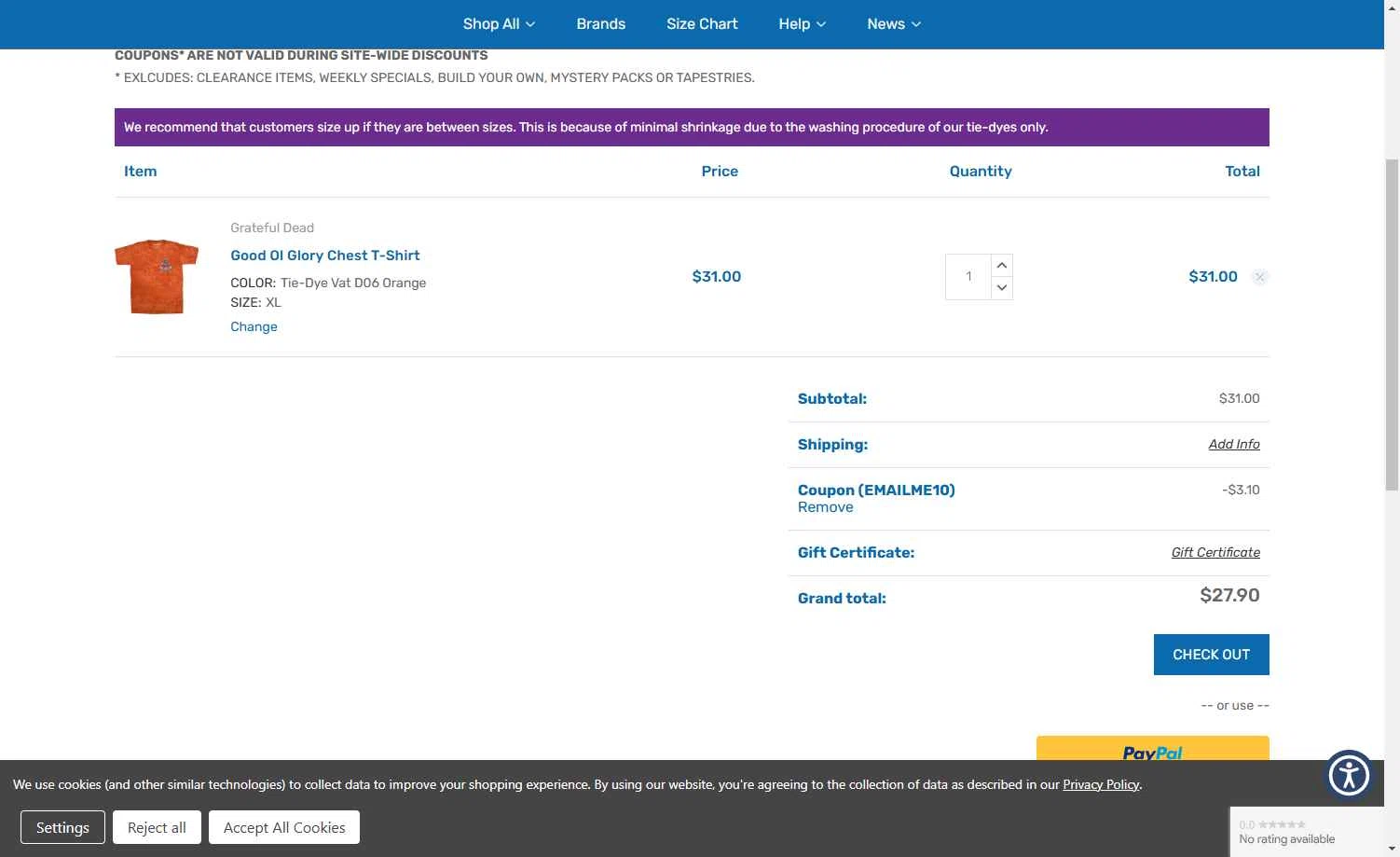The height and width of the screenshot is (857, 1400).
Task: Pay with the PayPal button
Action: (x=1152, y=749)
